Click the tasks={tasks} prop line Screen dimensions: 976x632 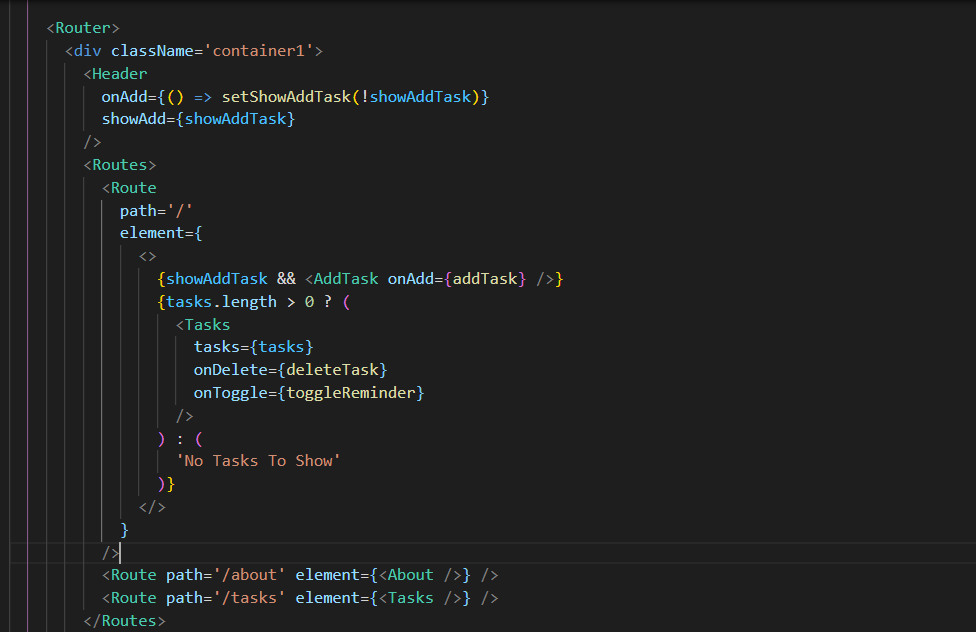point(253,347)
